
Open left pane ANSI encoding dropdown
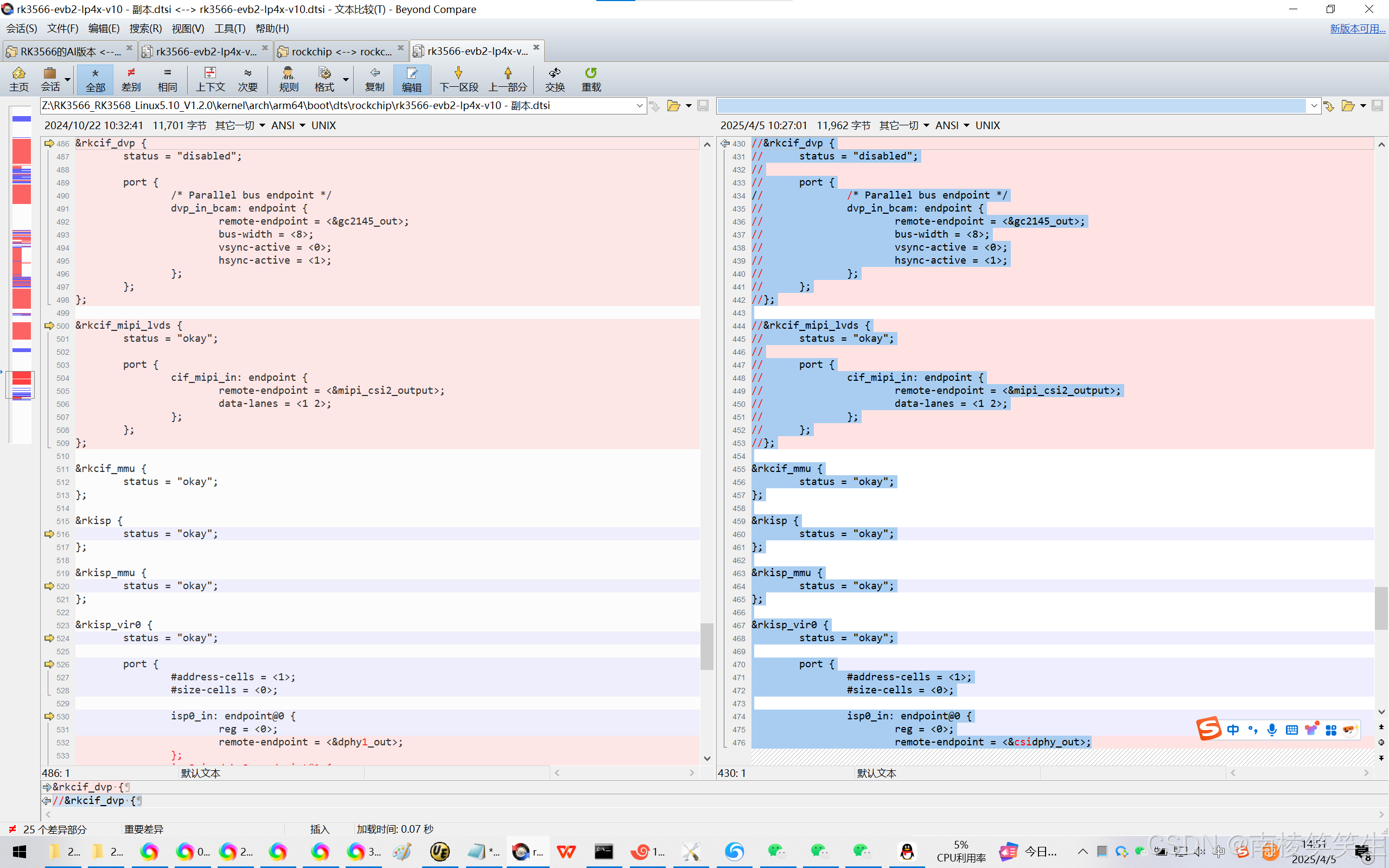[x=302, y=125]
